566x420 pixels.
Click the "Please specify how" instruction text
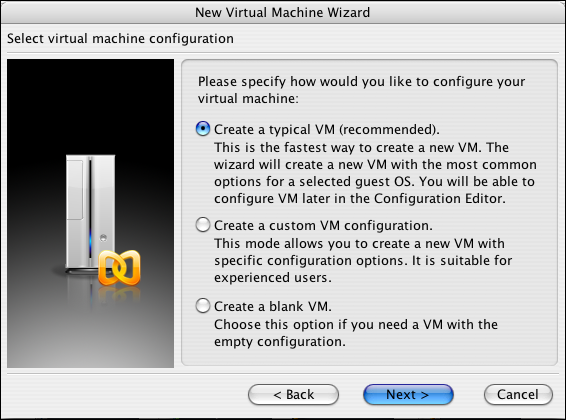[x=361, y=90]
